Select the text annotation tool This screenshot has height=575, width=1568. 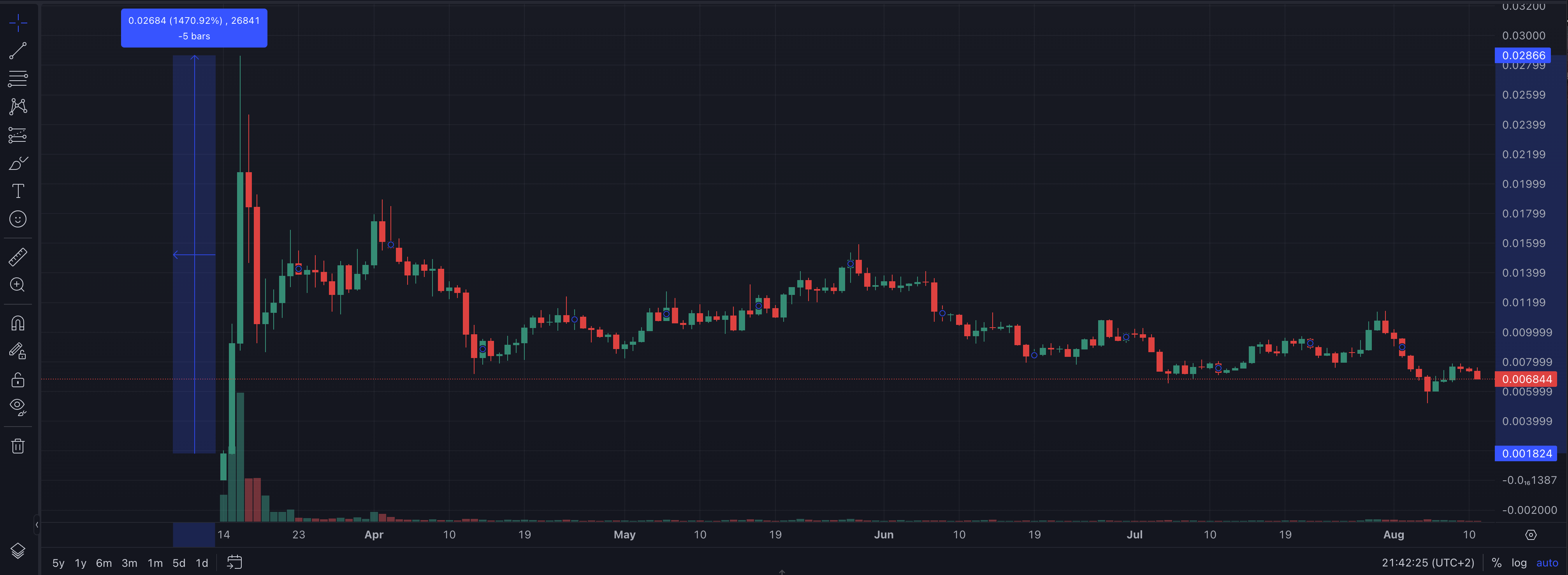[18, 191]
